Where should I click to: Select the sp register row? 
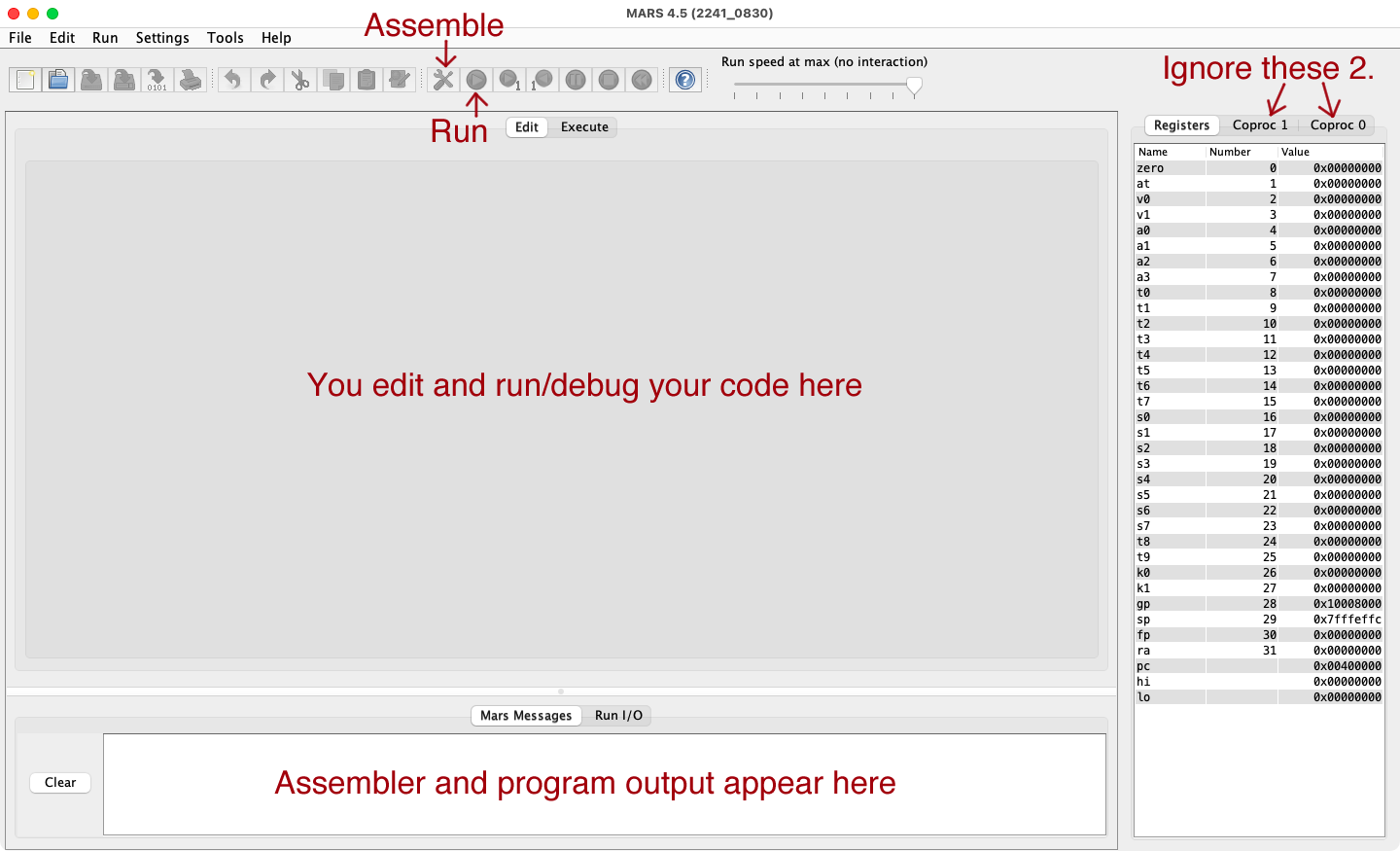coord(1258,620)
